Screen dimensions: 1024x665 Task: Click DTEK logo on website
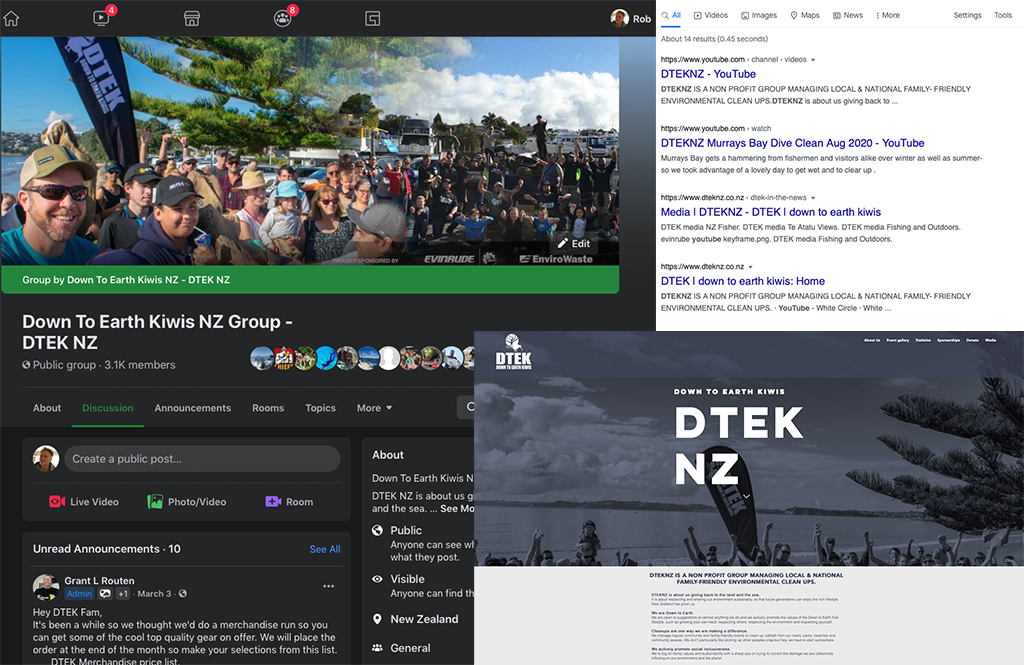(513, 352)
